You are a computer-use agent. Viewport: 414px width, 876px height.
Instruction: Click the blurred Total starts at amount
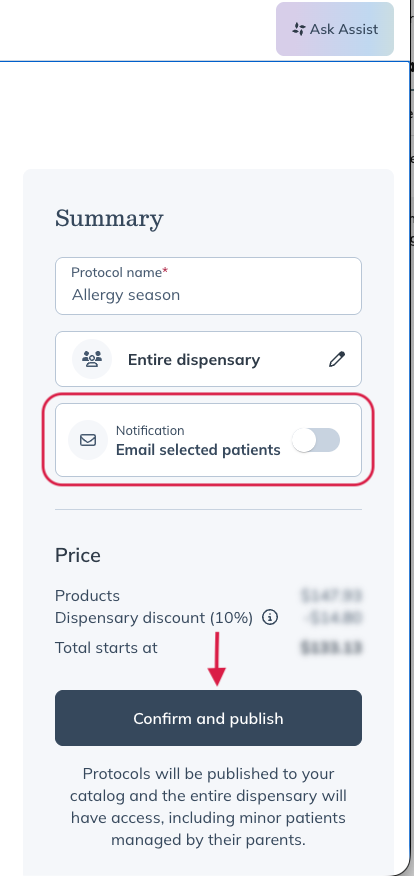click(x=331, y=648)
